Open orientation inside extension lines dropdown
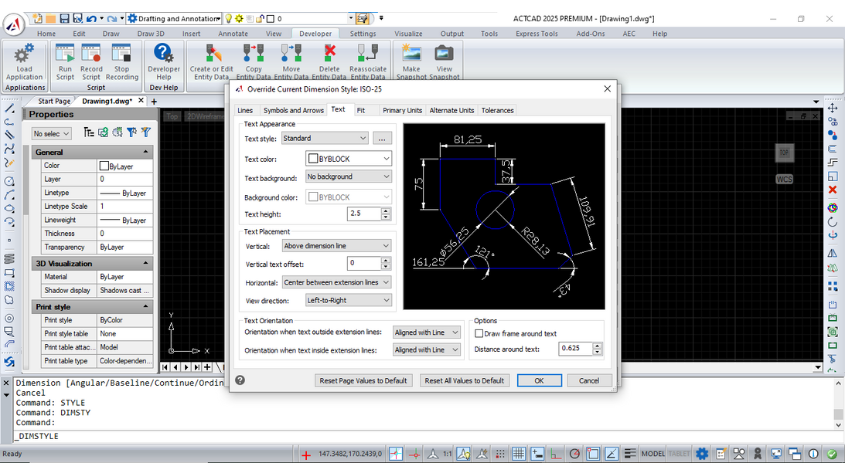This screenshot has width=845, height=475. point(426,350)
